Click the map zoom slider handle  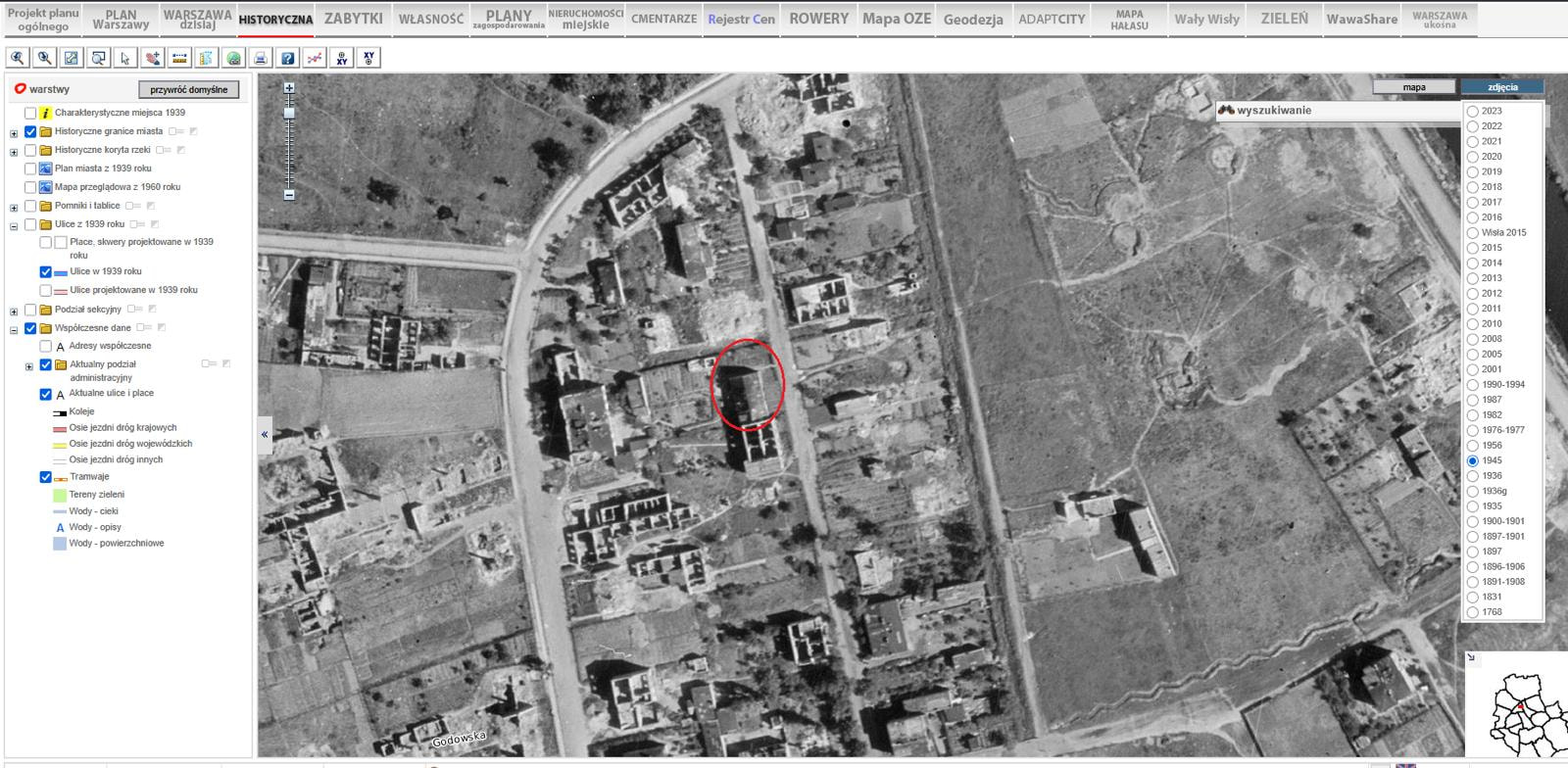pyautogui.click(x=289, y=114)
